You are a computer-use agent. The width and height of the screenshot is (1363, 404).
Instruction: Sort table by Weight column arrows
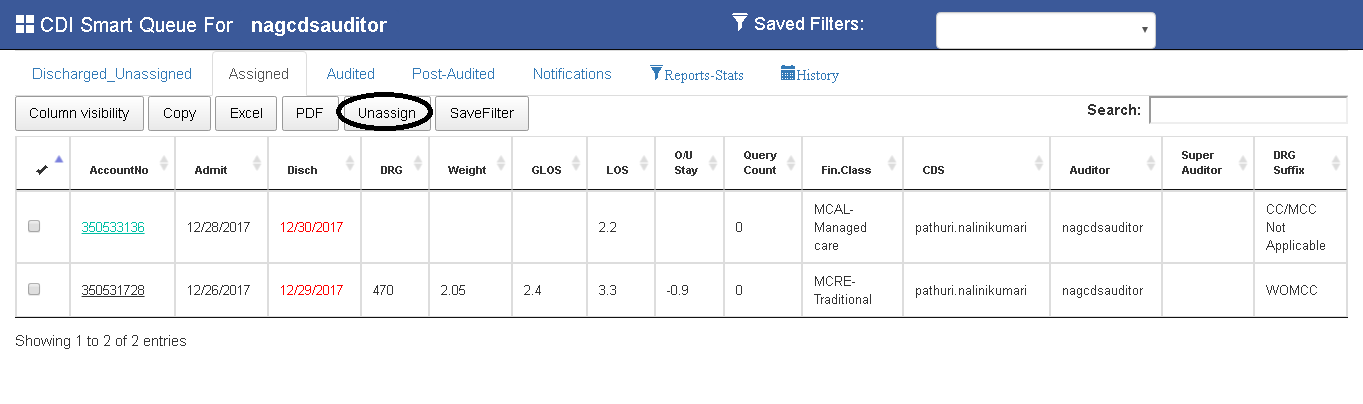pyautogui.click(x=502, y=163)
